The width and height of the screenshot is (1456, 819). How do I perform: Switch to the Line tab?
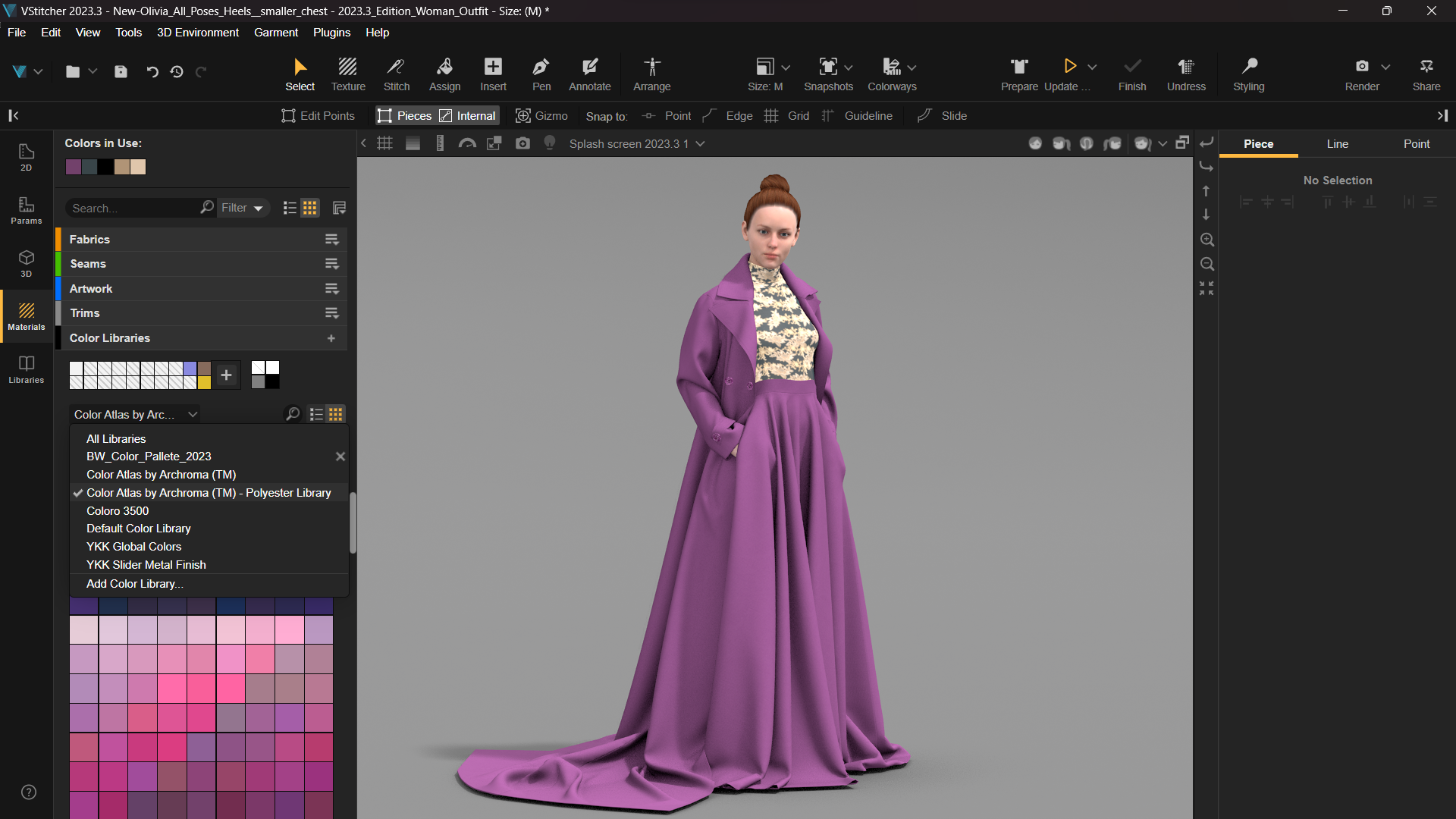pos(1337,144)
